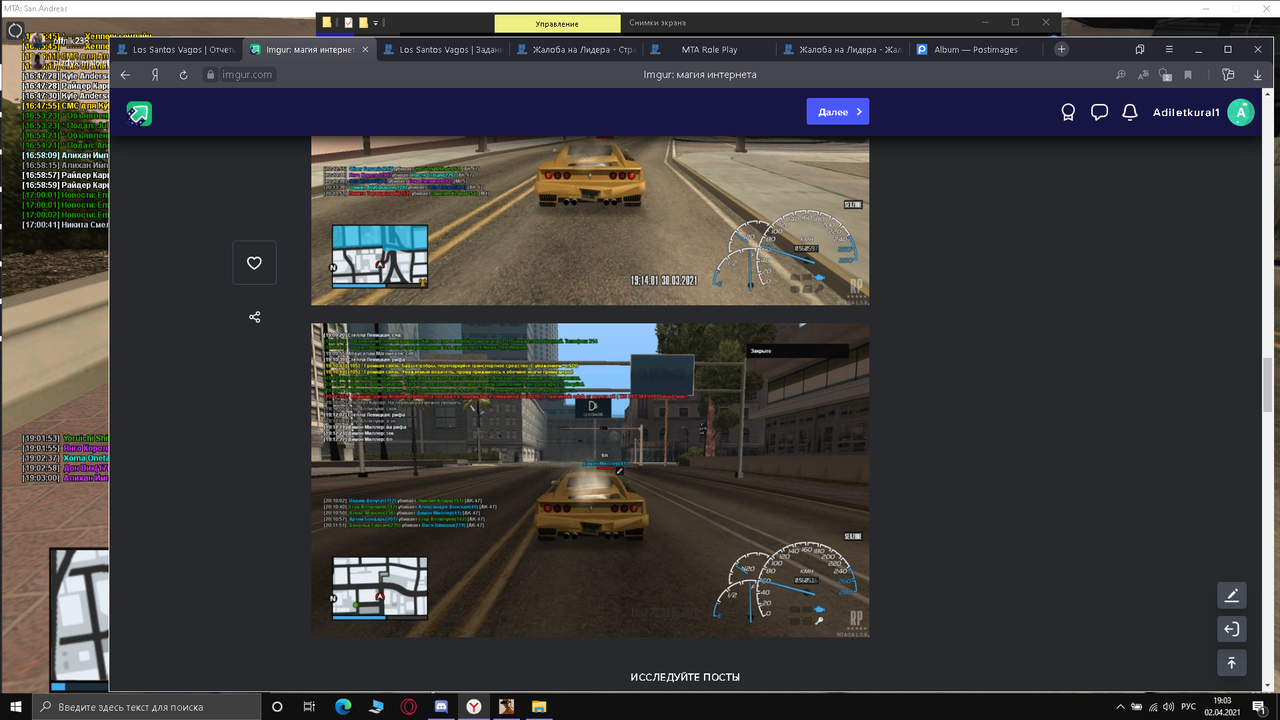Go back in browser
Image resolution: width=1280 pixels, height=720 pixels.
click(125, 75)
